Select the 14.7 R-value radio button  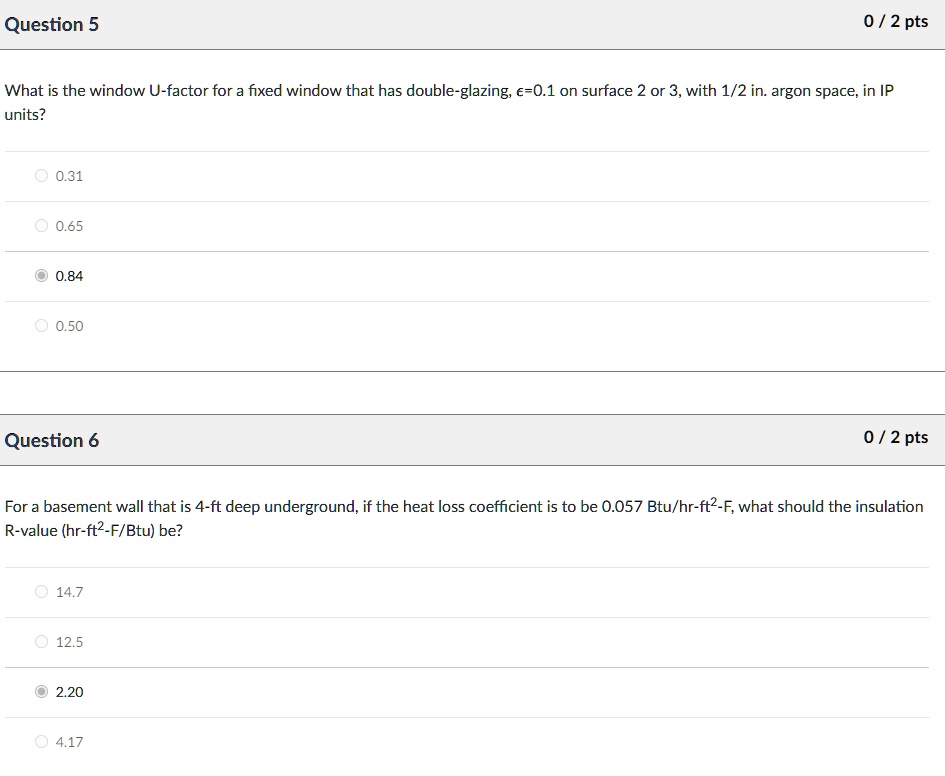point(41,592)
